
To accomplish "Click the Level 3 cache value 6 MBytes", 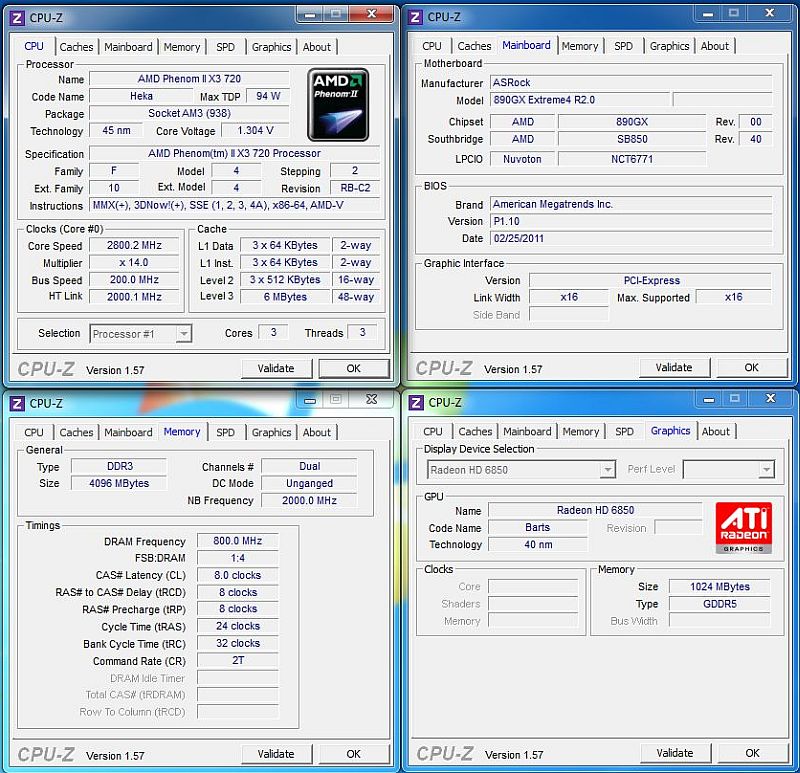I will [x=285, y=297].
